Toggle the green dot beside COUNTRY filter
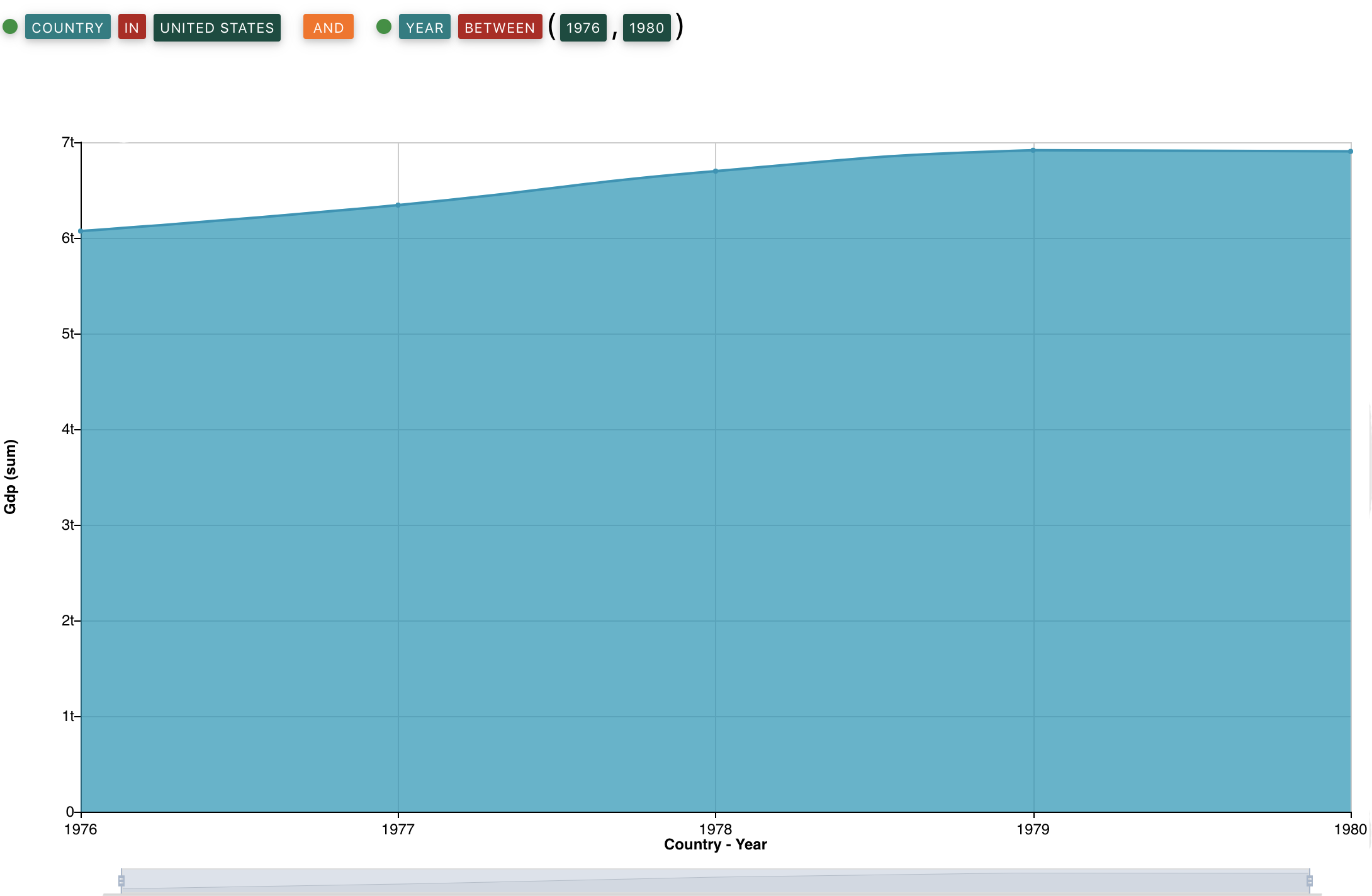Screen dimensions: 1372x896 10,26
